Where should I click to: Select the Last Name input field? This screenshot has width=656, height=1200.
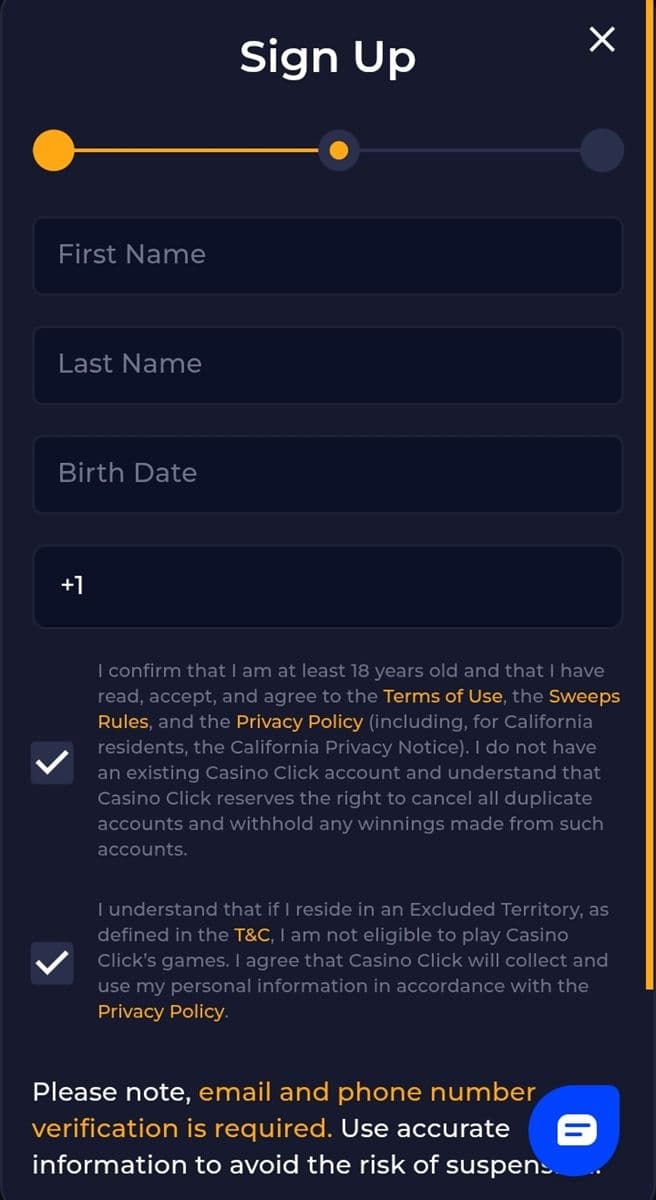[x=328, y=365]
